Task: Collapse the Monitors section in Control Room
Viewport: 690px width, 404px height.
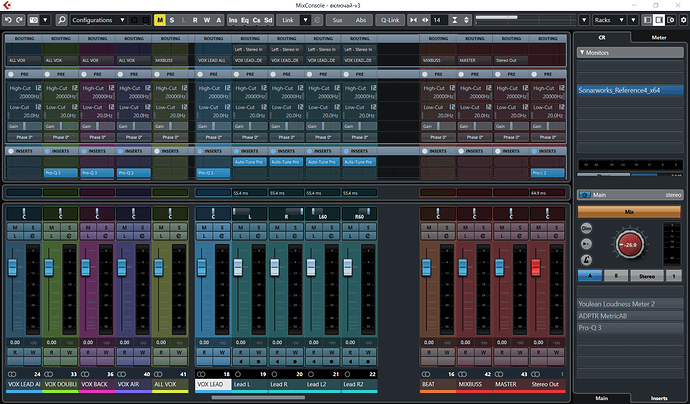Action: click(581, 51)
